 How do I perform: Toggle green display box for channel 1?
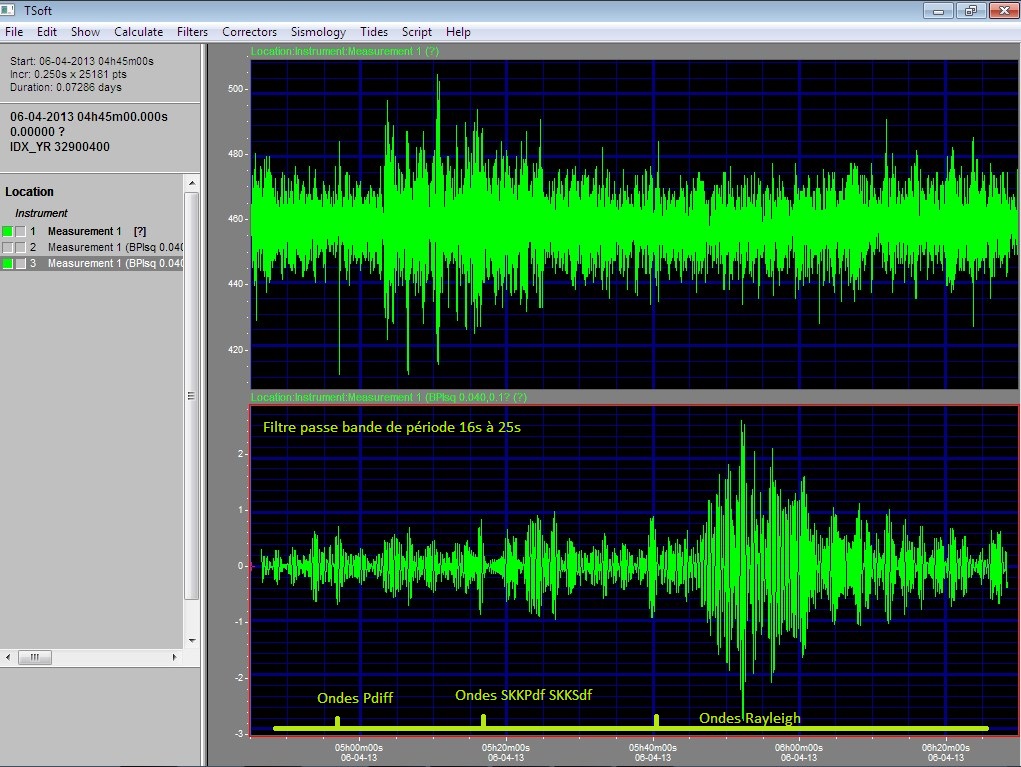[8, 231]
